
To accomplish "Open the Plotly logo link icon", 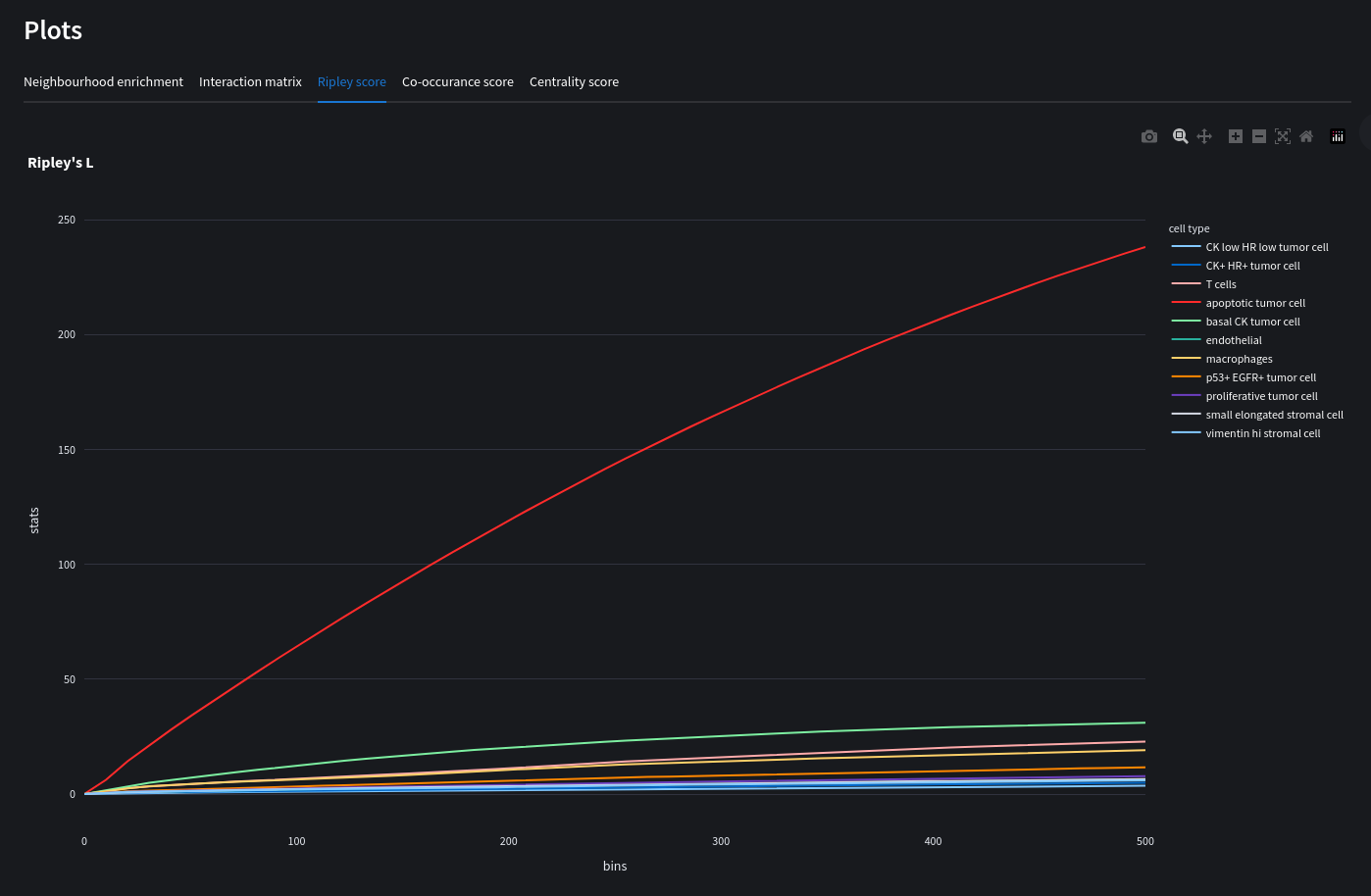I will (x=1338, y=136).
